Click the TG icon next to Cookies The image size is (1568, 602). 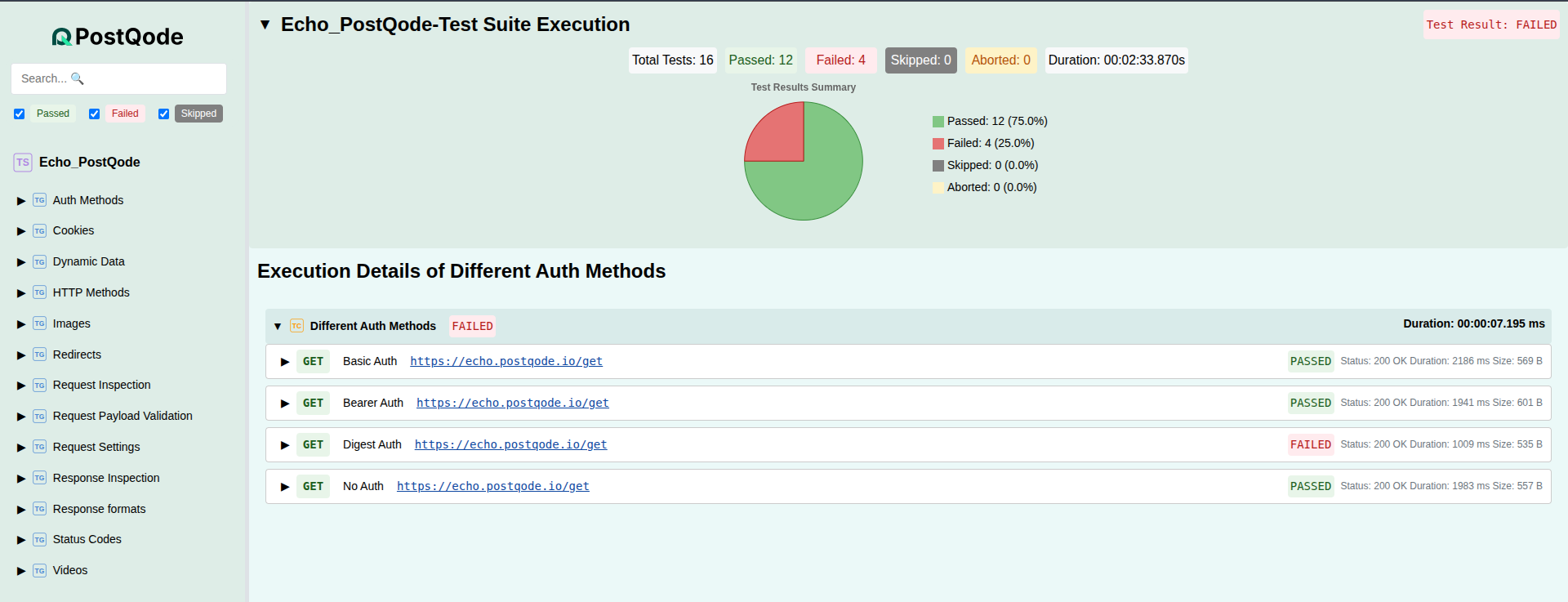pyautogui.click(x=39, y=231)
